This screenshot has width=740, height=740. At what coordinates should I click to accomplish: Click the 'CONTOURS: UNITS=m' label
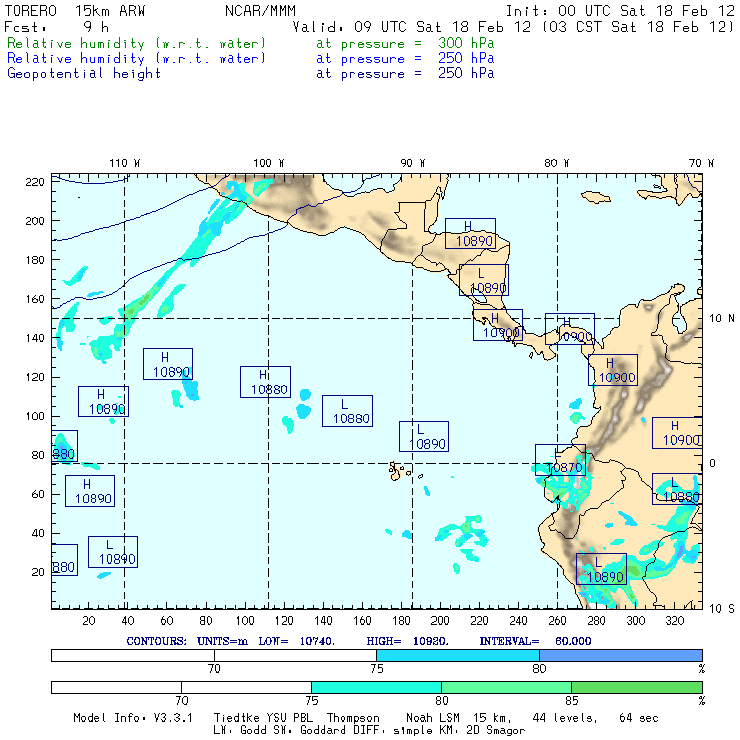click(187, 641)
